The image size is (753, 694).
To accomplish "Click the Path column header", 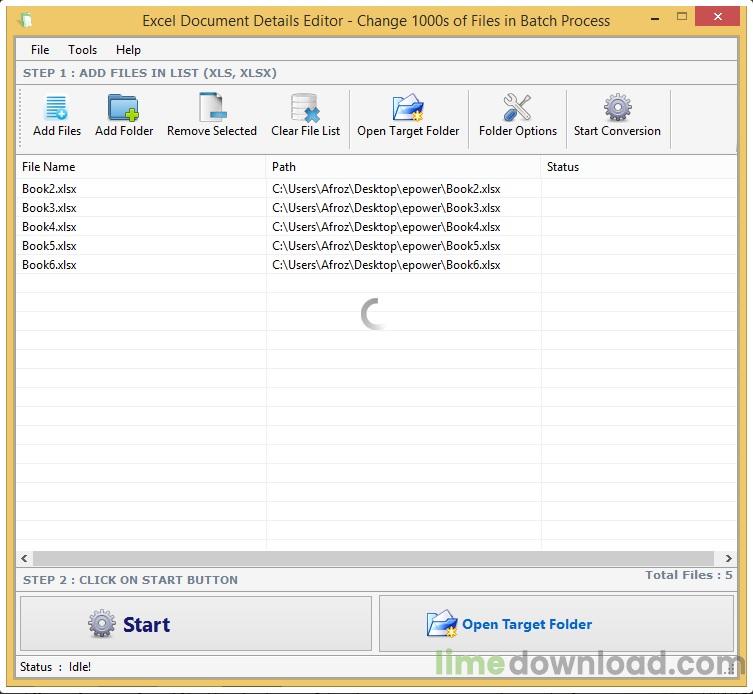I will click(x=403, y=167).
